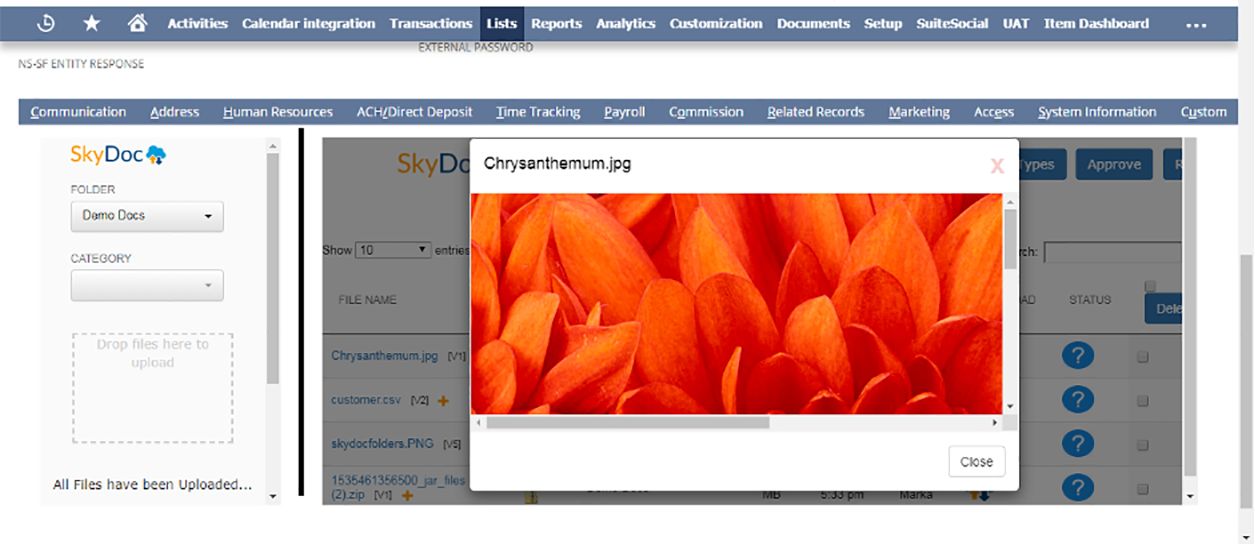
Task: Switch to the System Information subtab
Action: tap(1097, 112)
